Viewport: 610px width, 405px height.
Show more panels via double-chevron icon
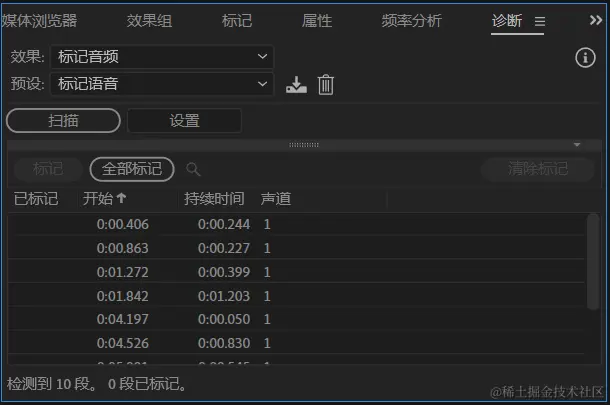(596, 20)
